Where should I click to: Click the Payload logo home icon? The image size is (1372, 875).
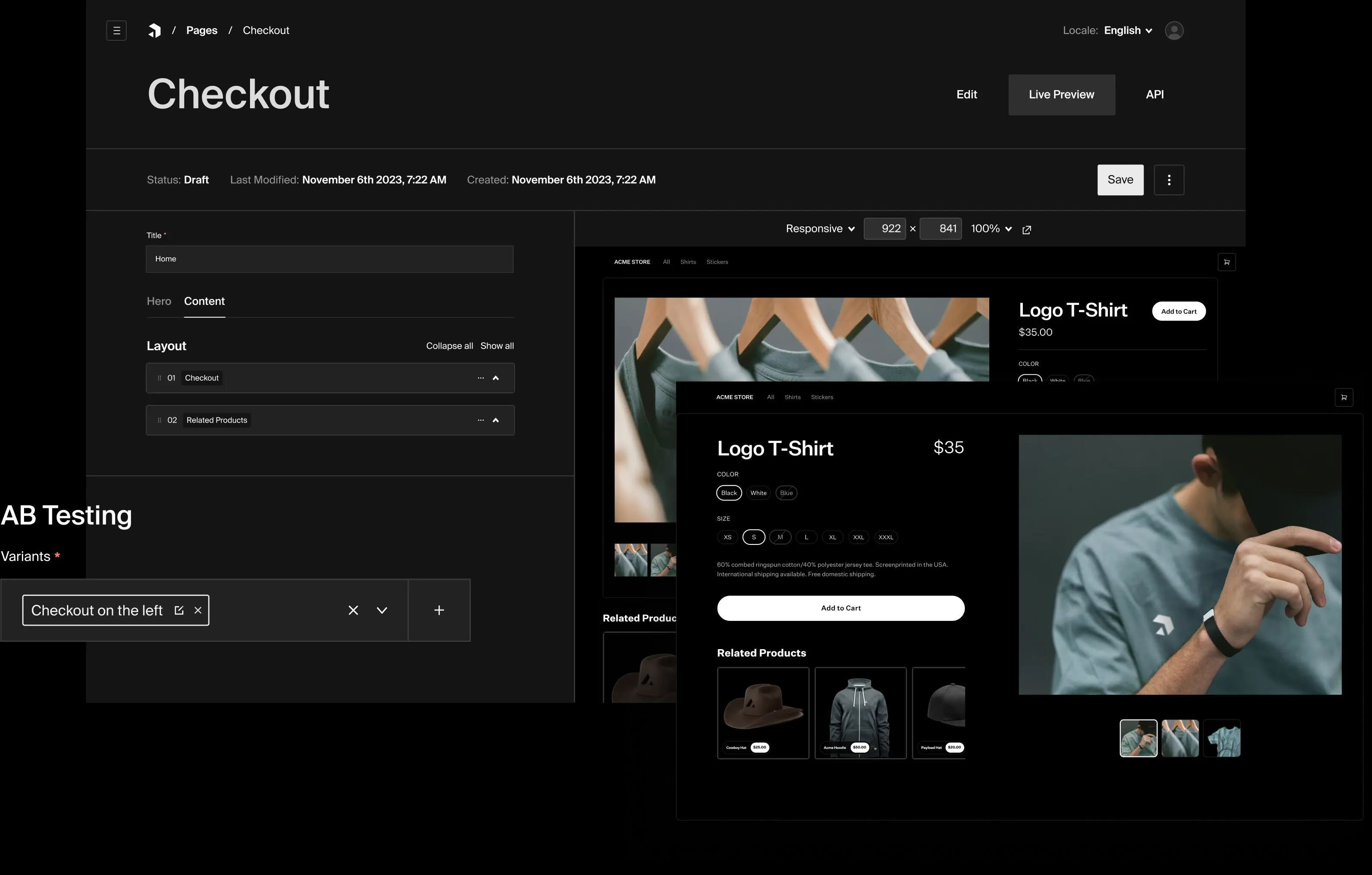point(154,30)
